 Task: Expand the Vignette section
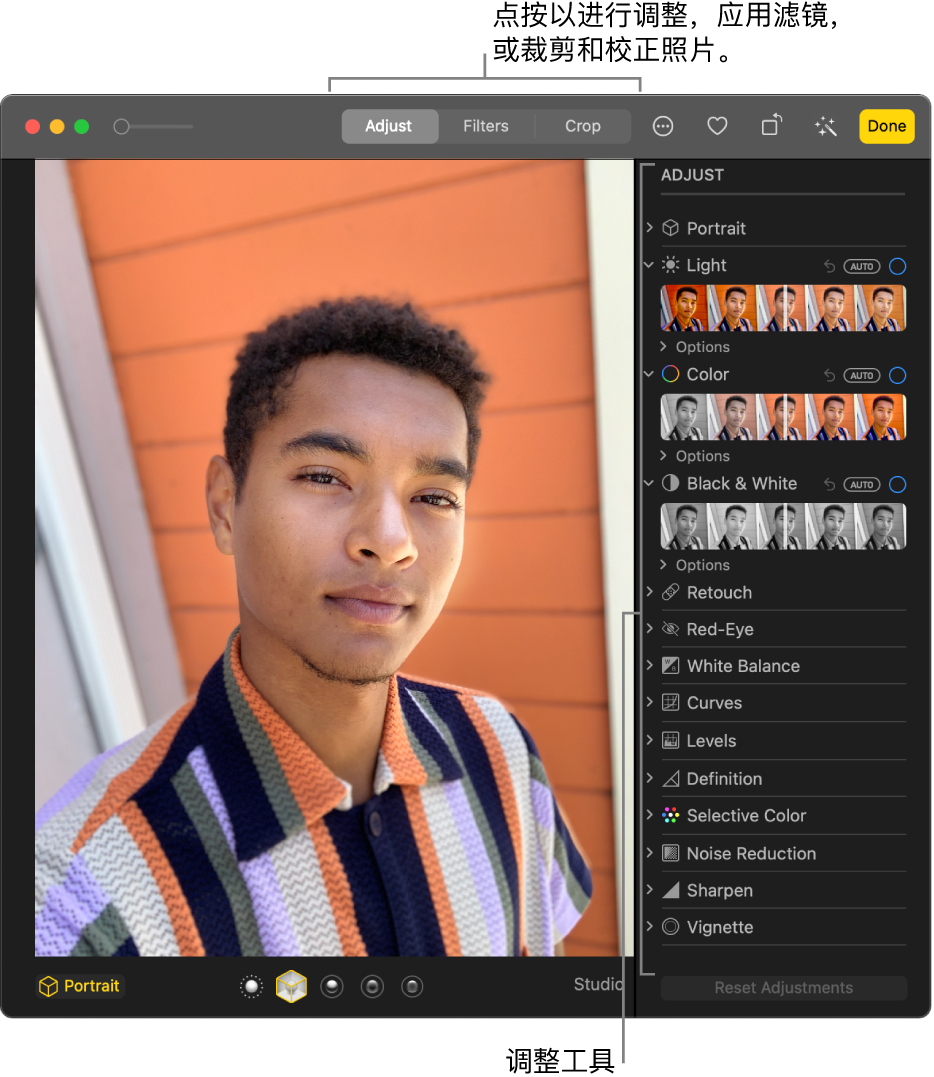pyautogui.click(x=649, y=927)
